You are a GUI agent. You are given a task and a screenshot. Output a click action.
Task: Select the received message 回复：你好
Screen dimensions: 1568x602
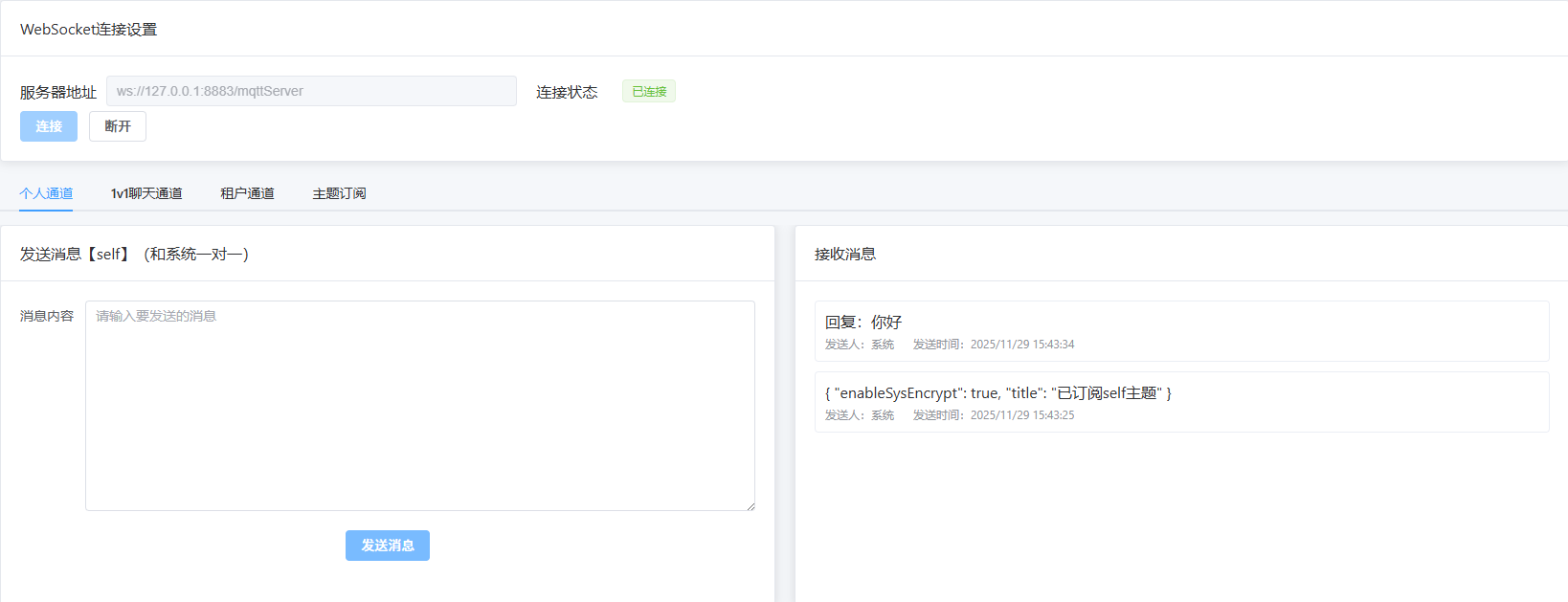863,323
